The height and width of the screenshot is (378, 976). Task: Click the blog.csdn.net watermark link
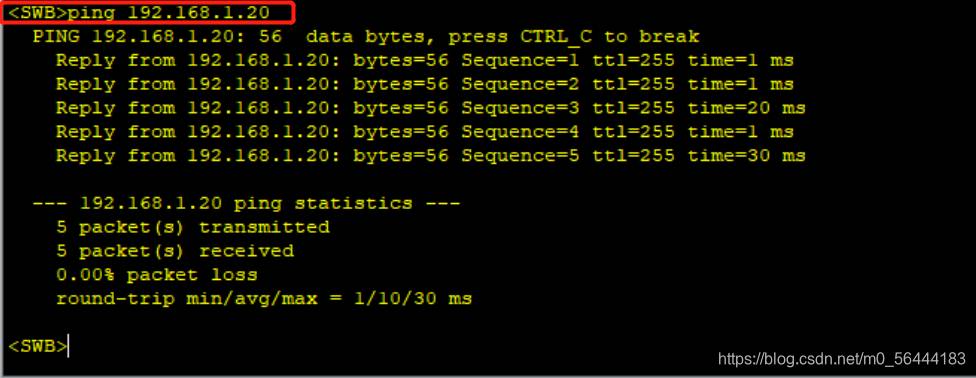(x=842, y=359)
